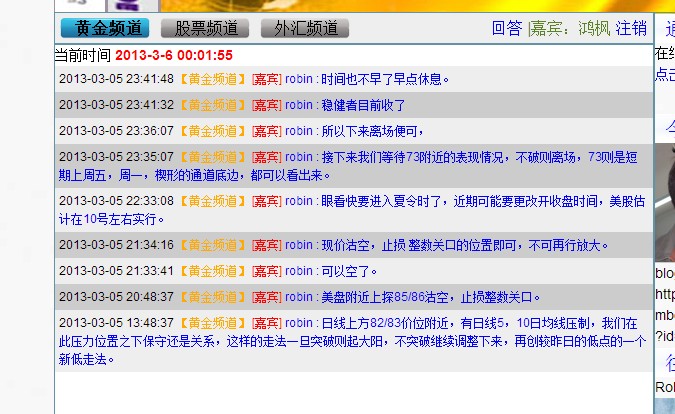Switch to the 黄金频道 tab
The height and width of the screenshot is (414, 675).
[x=105, y=28]
